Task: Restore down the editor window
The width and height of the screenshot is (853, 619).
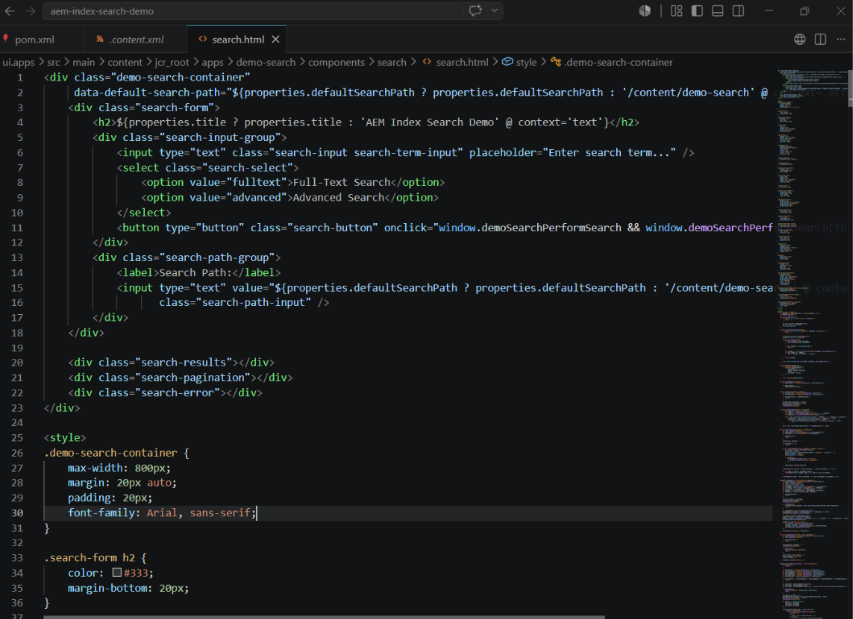Action: coord(805,10)
